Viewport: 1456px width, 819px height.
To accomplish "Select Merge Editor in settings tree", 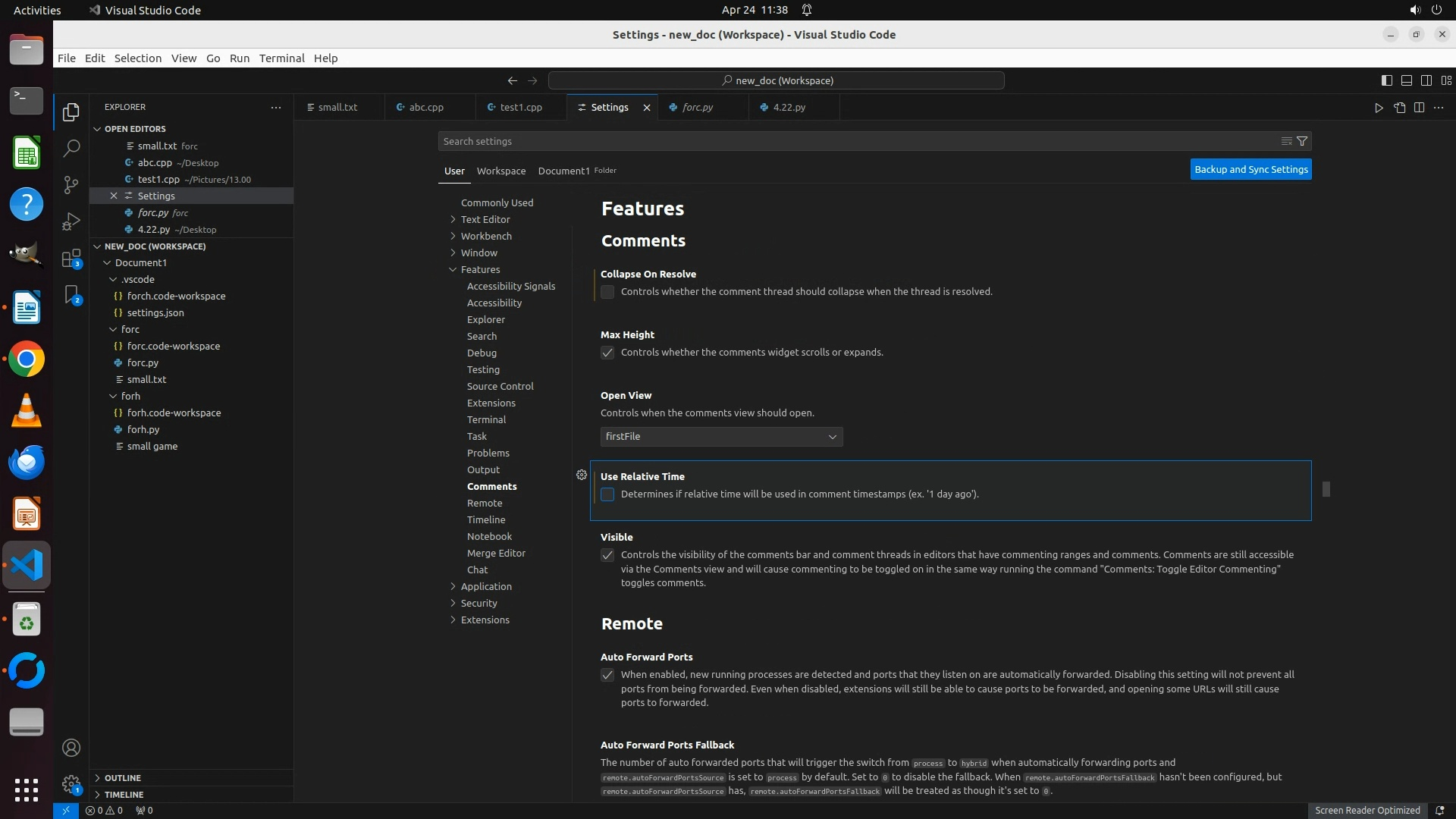I will point(496,553).
